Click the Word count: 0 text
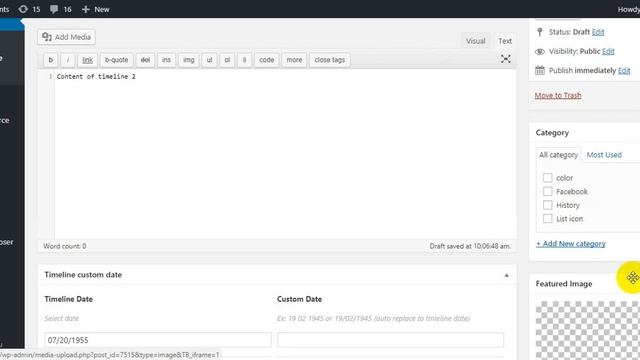Image resolution: width=640 pixels, height=360 pixels. 65,246
